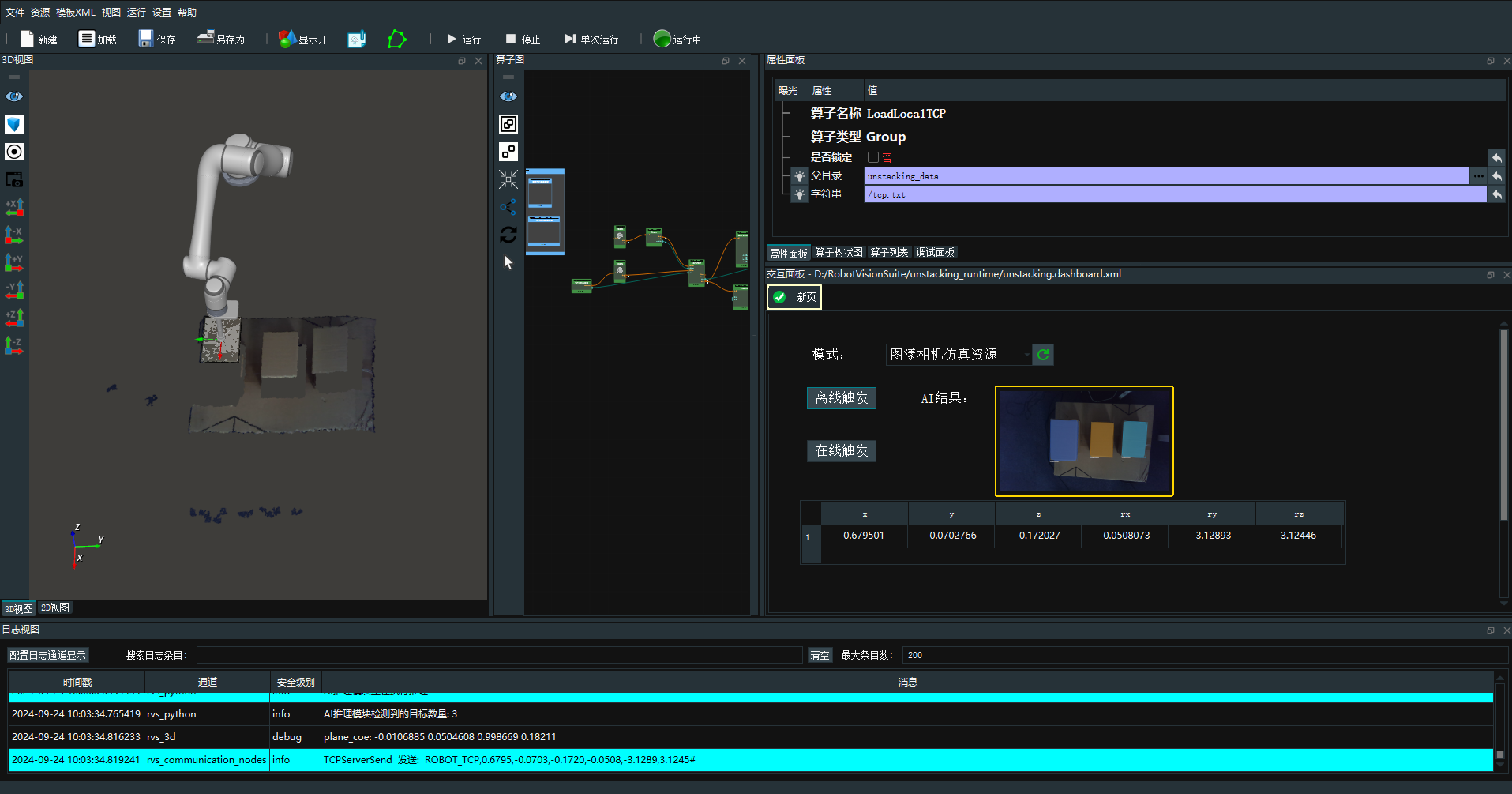This screenshot has height=794, width=1512.
Task: Open the 文件 menu
Action: [15, 12]
